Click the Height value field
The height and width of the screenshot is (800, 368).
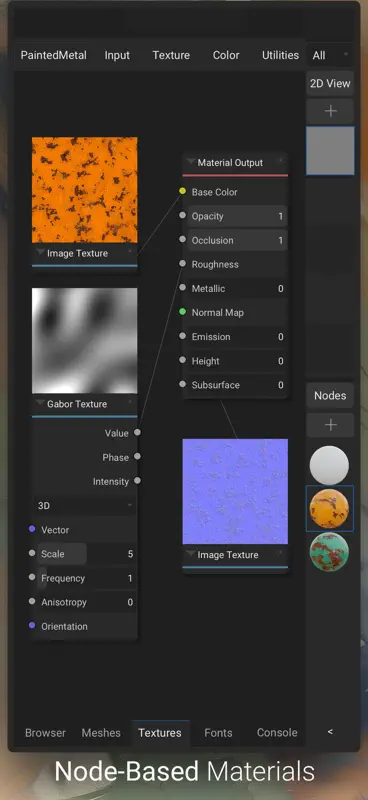pos(237,361)
